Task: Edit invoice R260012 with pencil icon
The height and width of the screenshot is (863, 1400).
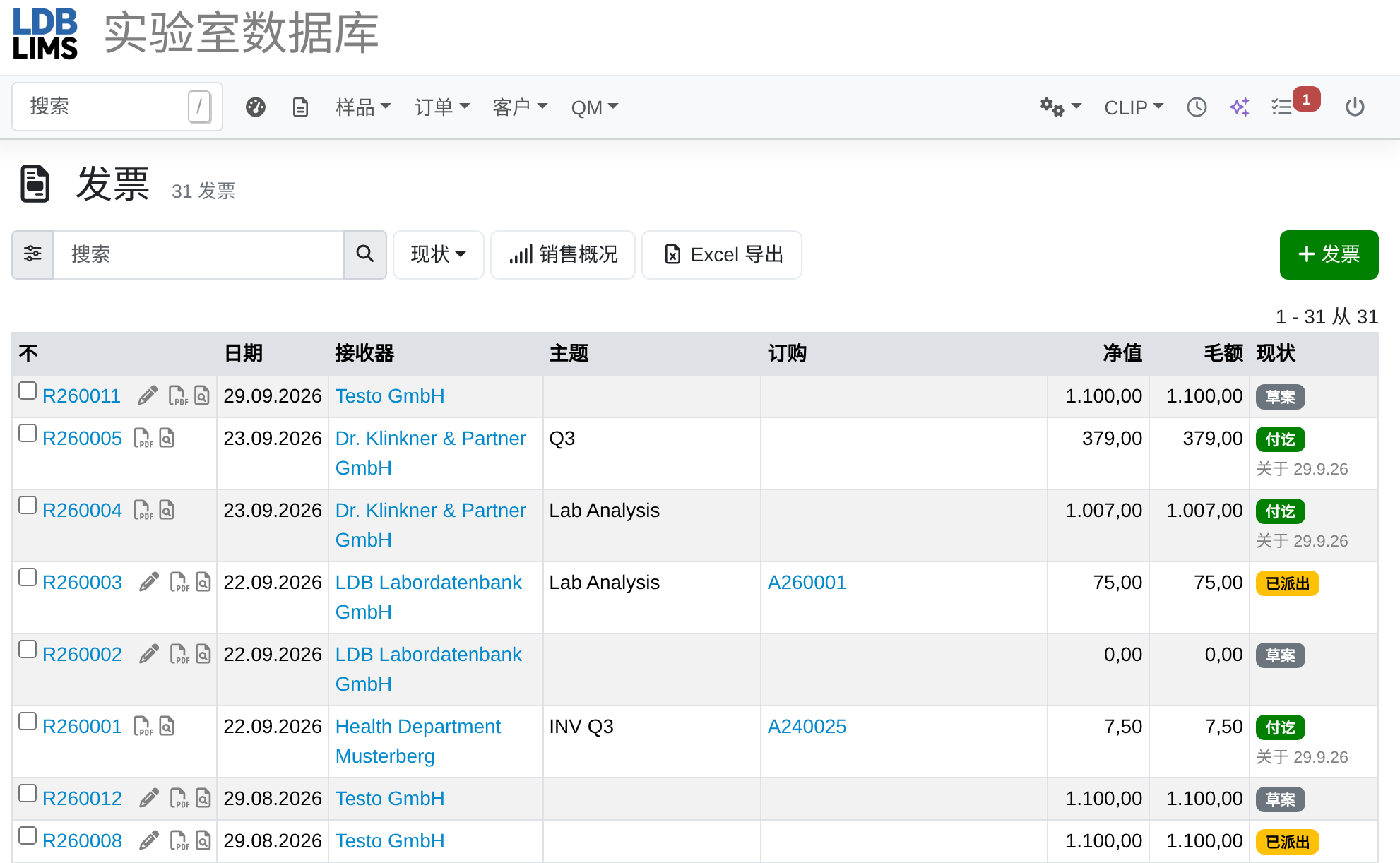Action: click(148, 798)
